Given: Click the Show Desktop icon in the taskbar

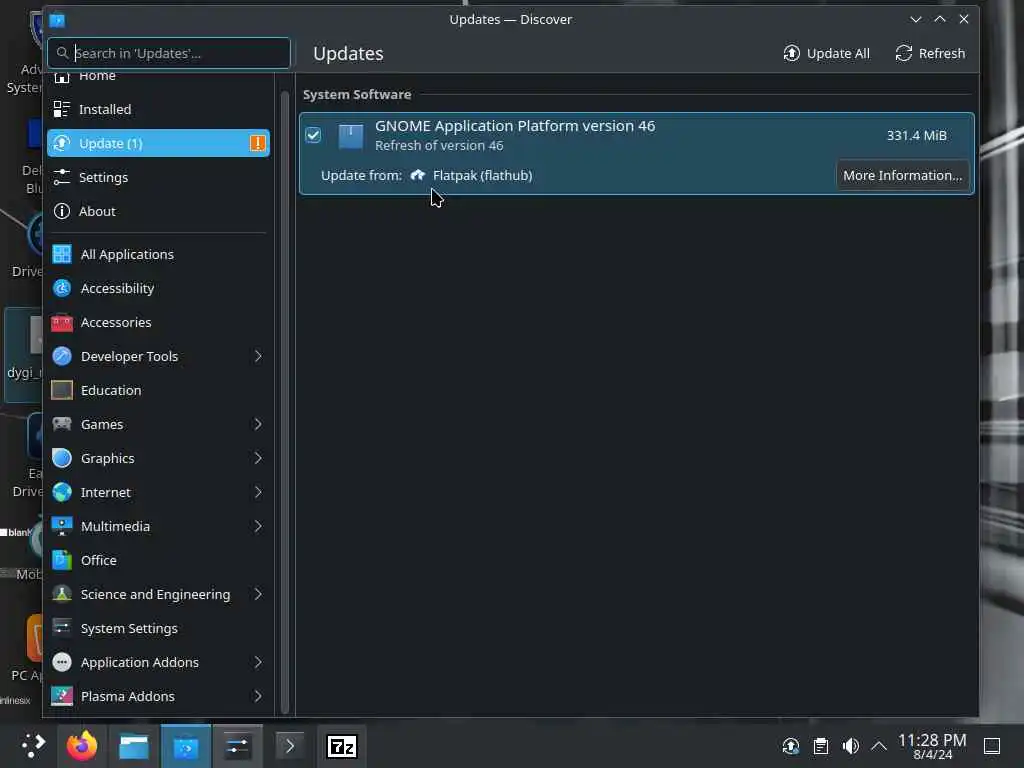Looking at the screenshot, I should (992, 746).
